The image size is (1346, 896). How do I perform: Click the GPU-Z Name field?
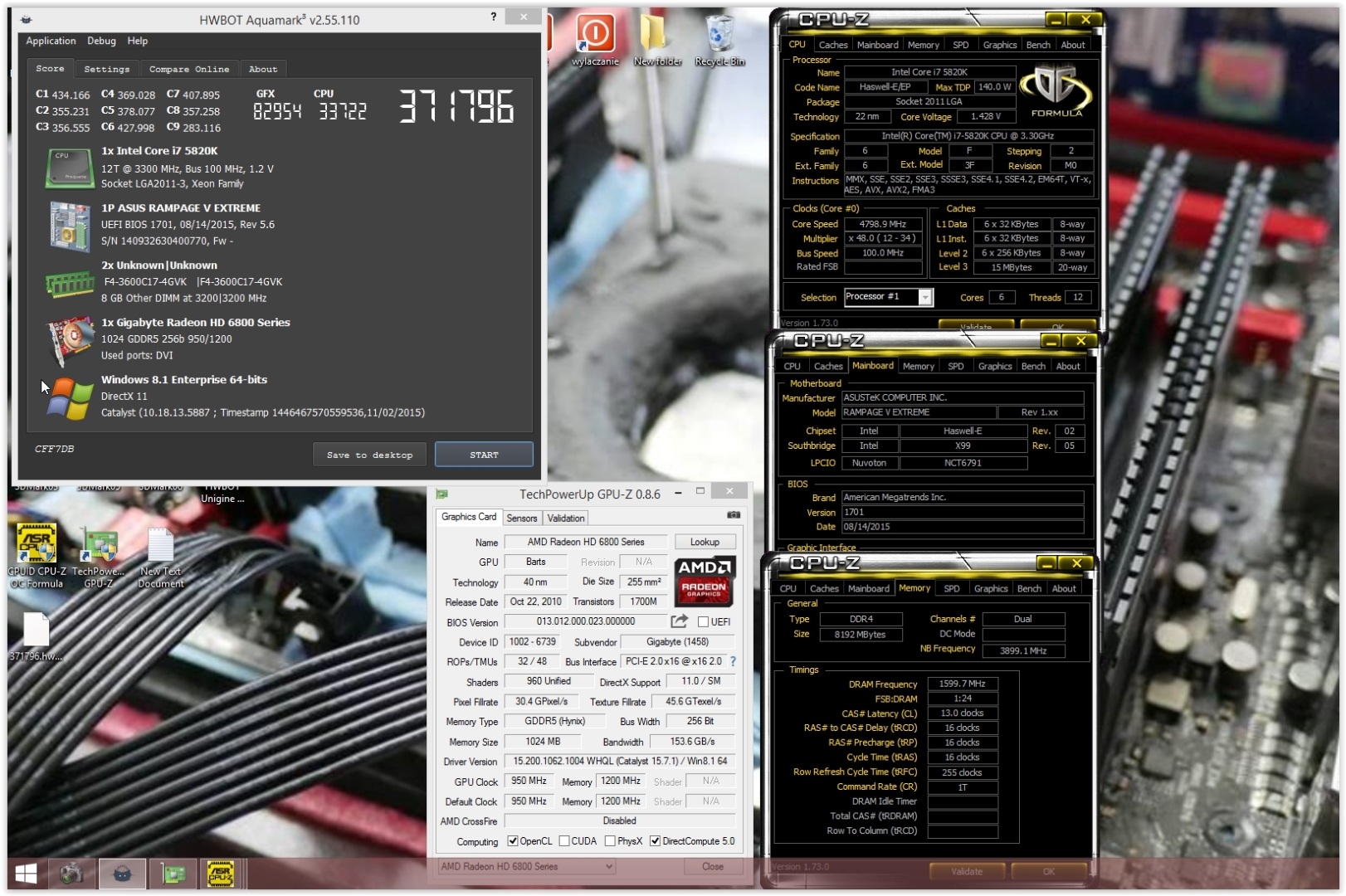pos(586,542)
